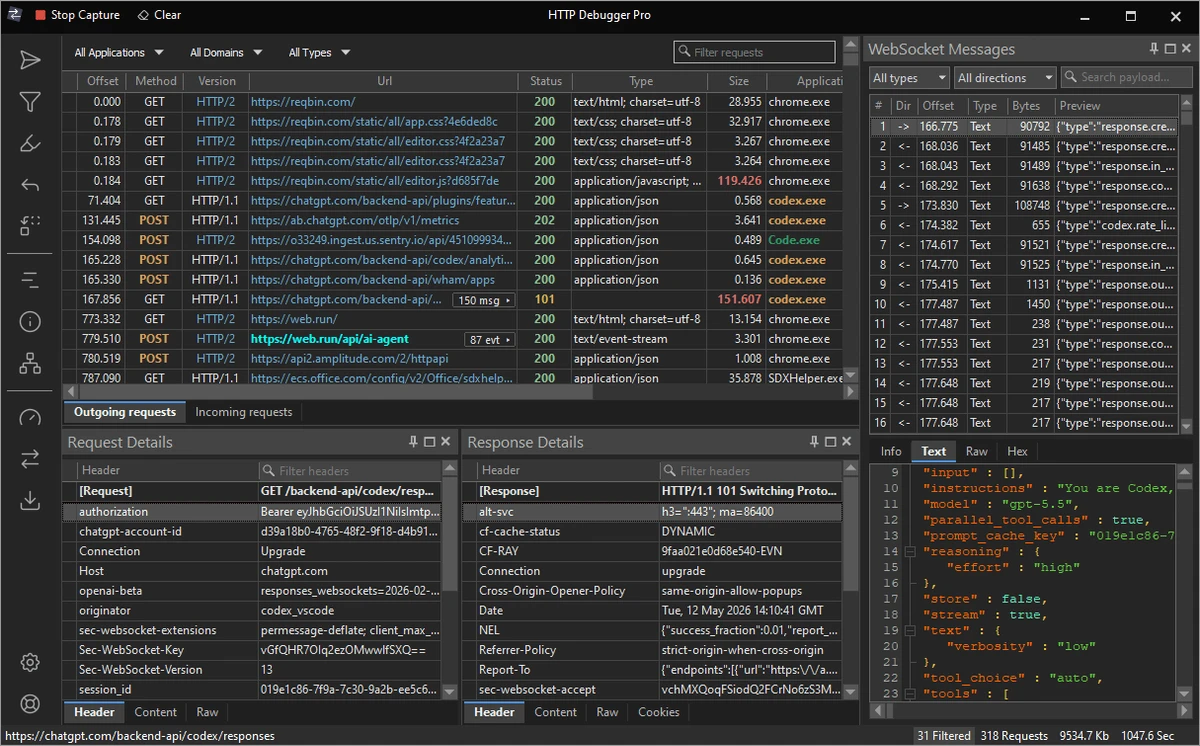Click Filter headers field in Request Details
Image resolution: width=1200 pixels, height=746 pixels.
coord(349,470)
